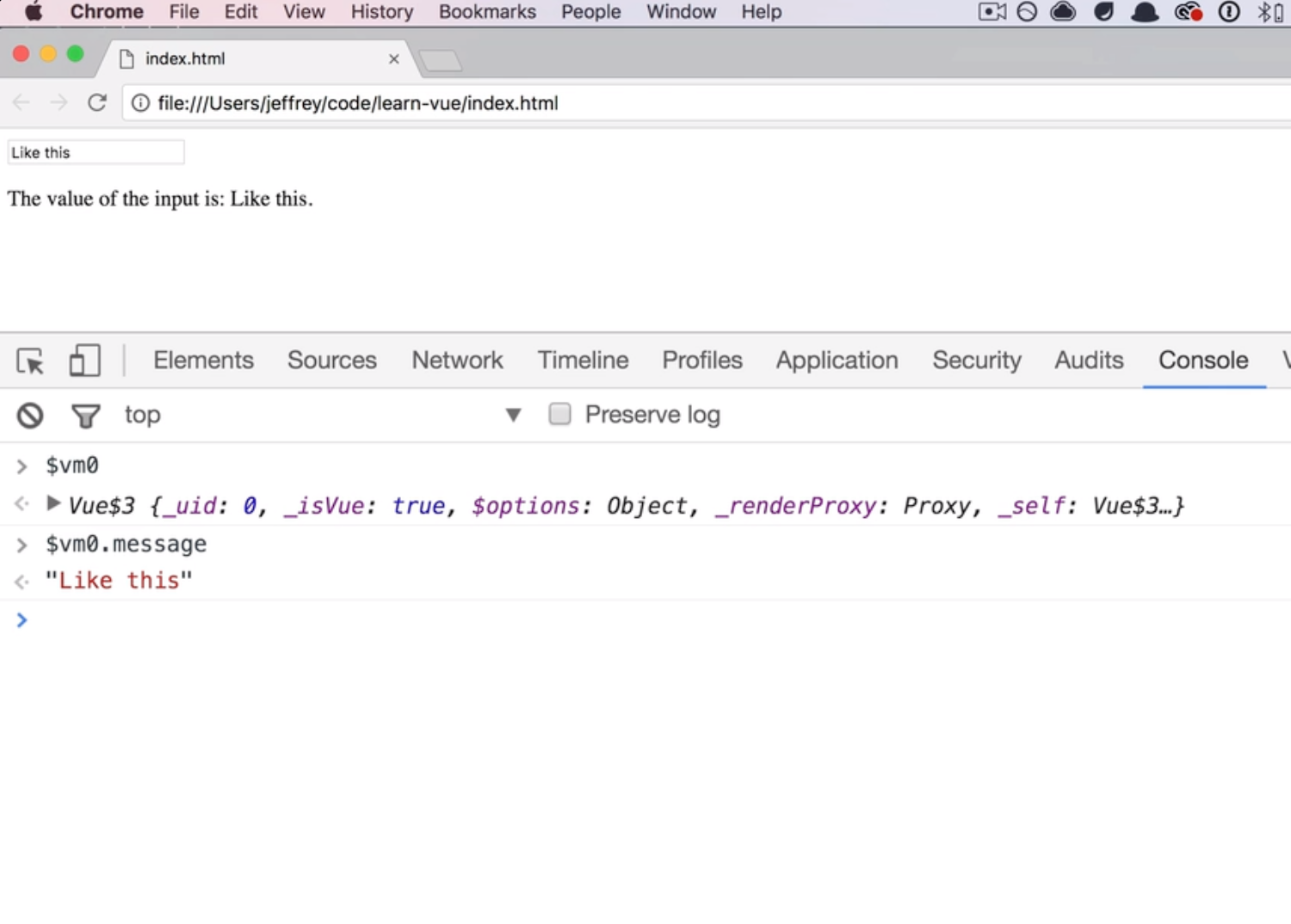Image resolution: width=1291 pixels, height=924 pixels.
Task: Click the screen recording menu bar icon
Action: coord(992,12)
